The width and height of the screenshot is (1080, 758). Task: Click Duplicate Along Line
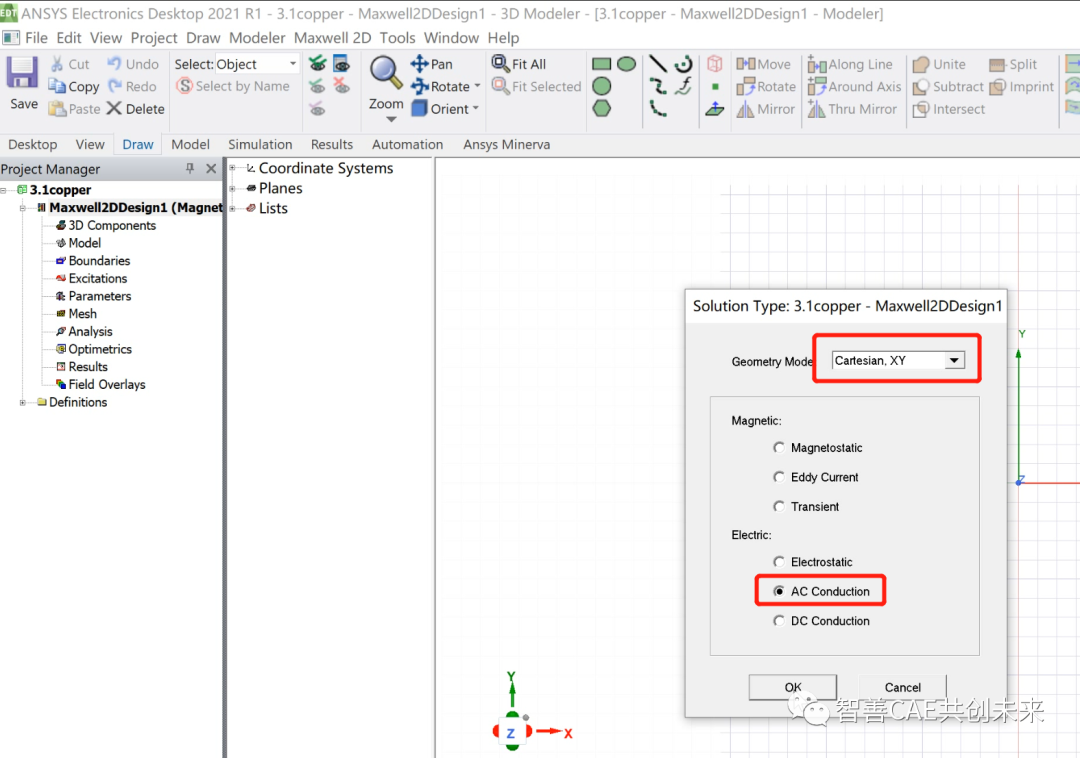850,64
